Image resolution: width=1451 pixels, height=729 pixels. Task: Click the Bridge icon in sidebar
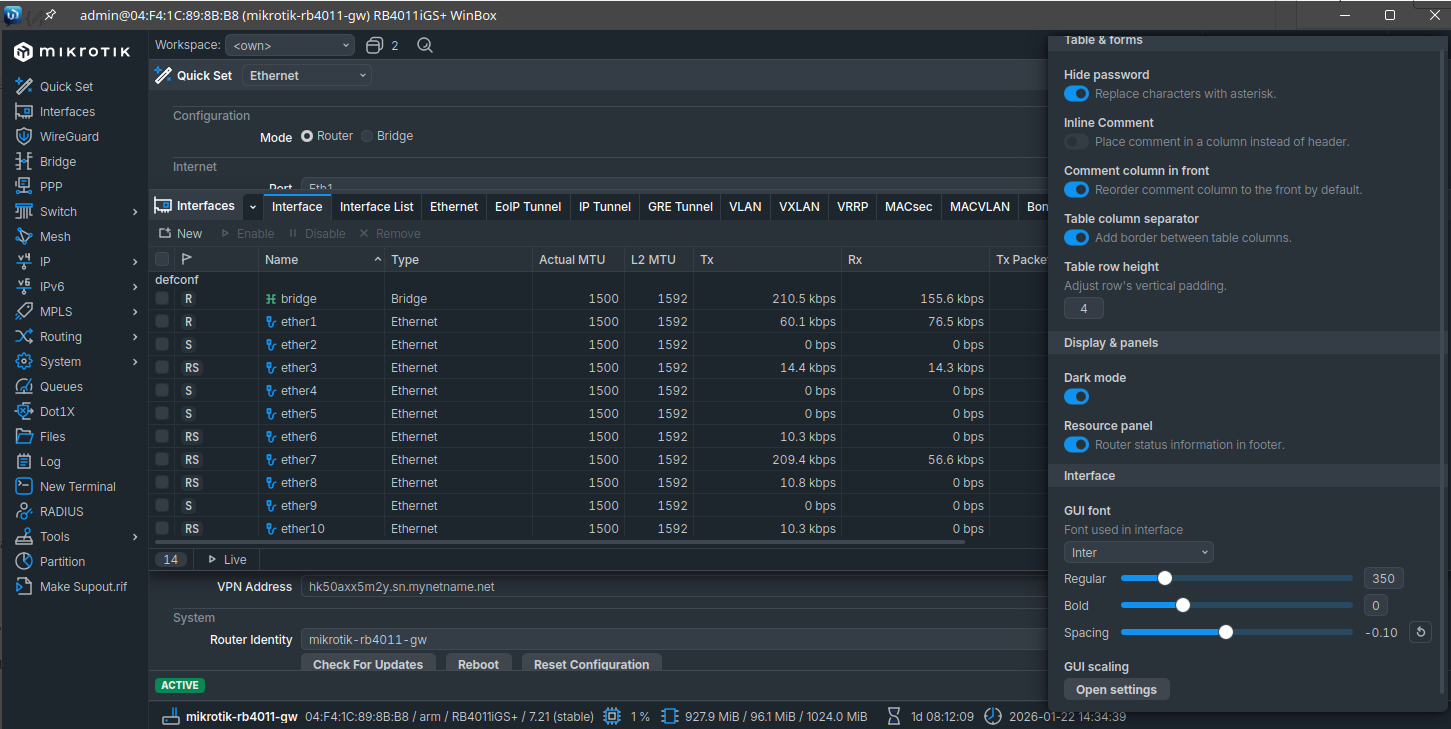click(x=24, y=161)
